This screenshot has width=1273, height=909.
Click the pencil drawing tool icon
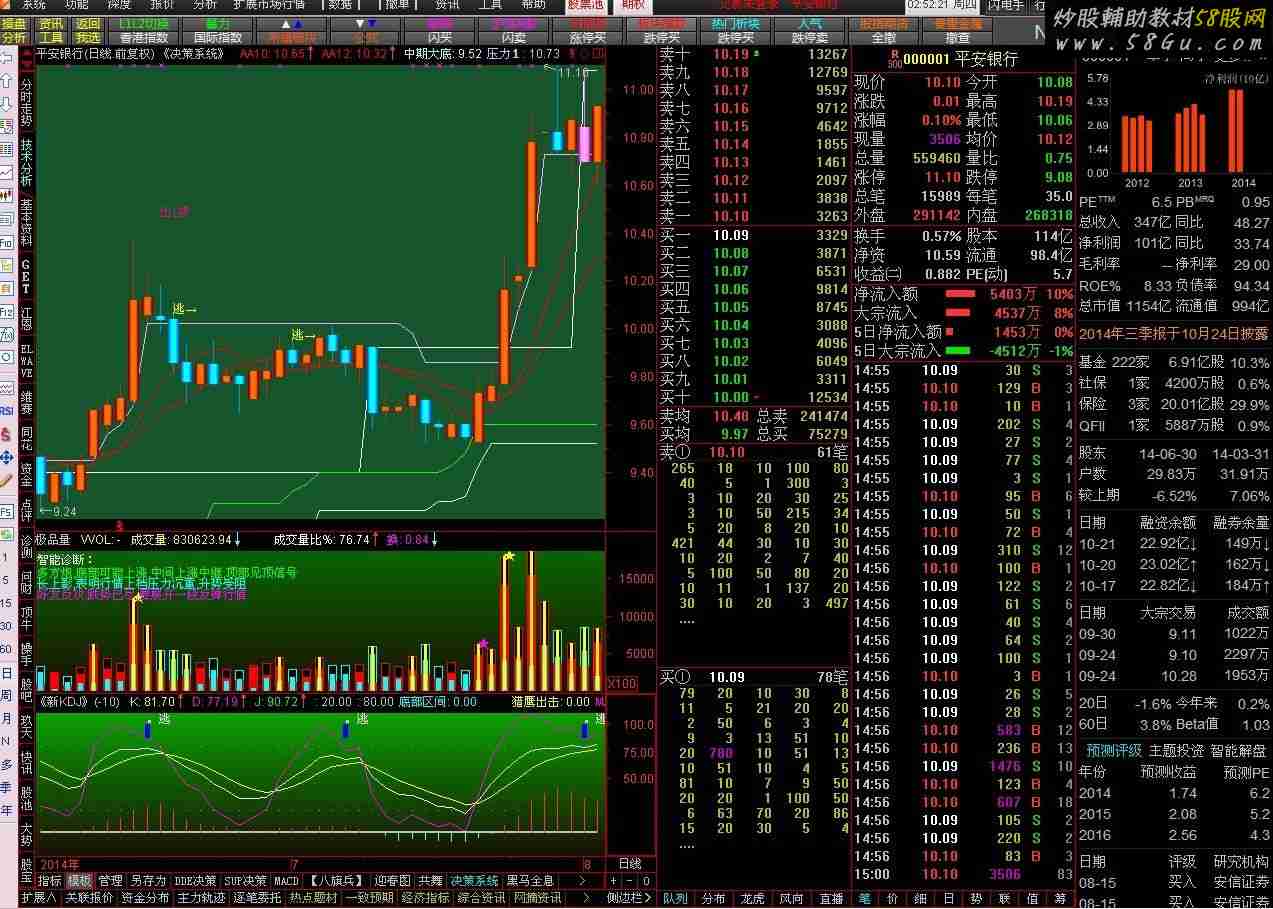coord(6,480)
